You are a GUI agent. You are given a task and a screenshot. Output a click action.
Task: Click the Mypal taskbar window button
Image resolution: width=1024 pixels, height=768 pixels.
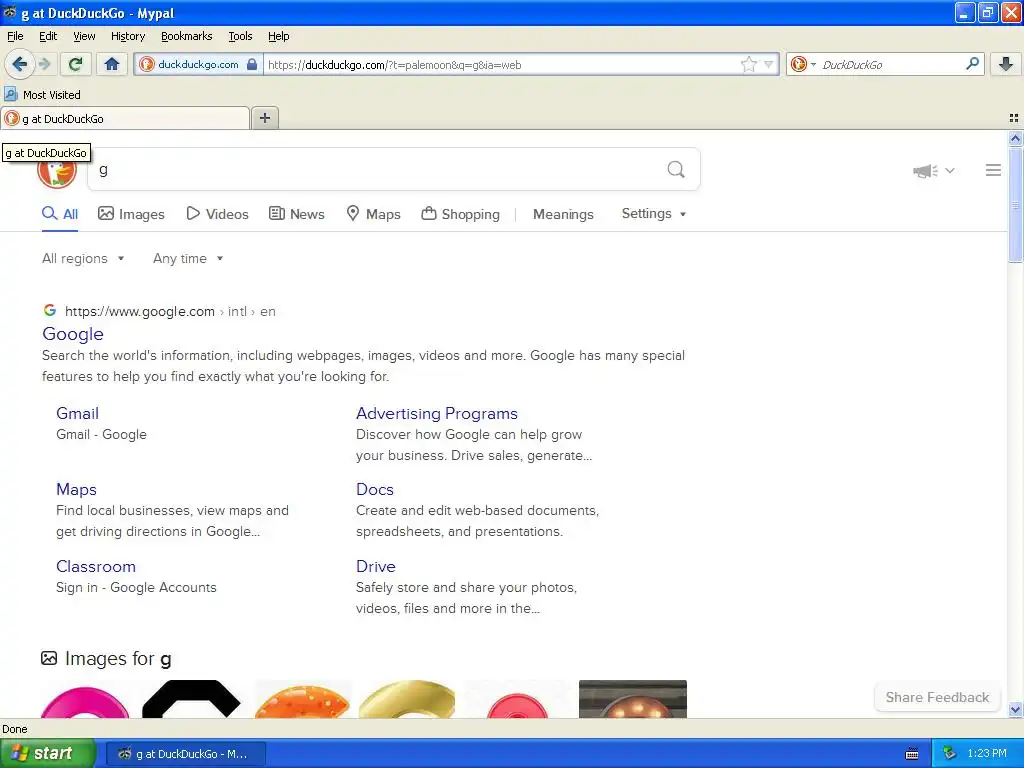(x=185, y=754)
